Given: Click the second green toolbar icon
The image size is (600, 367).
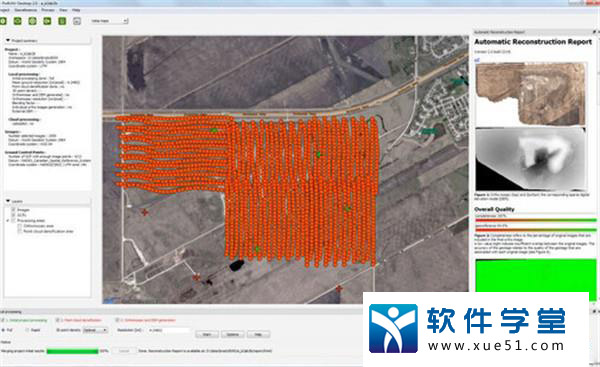Looking at the screenshot, I should [x=18, y=21].
